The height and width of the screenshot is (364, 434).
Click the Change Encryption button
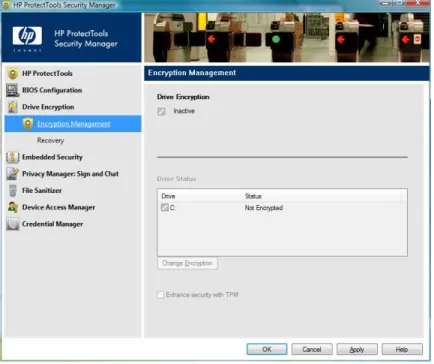click(x=188, y=264)
